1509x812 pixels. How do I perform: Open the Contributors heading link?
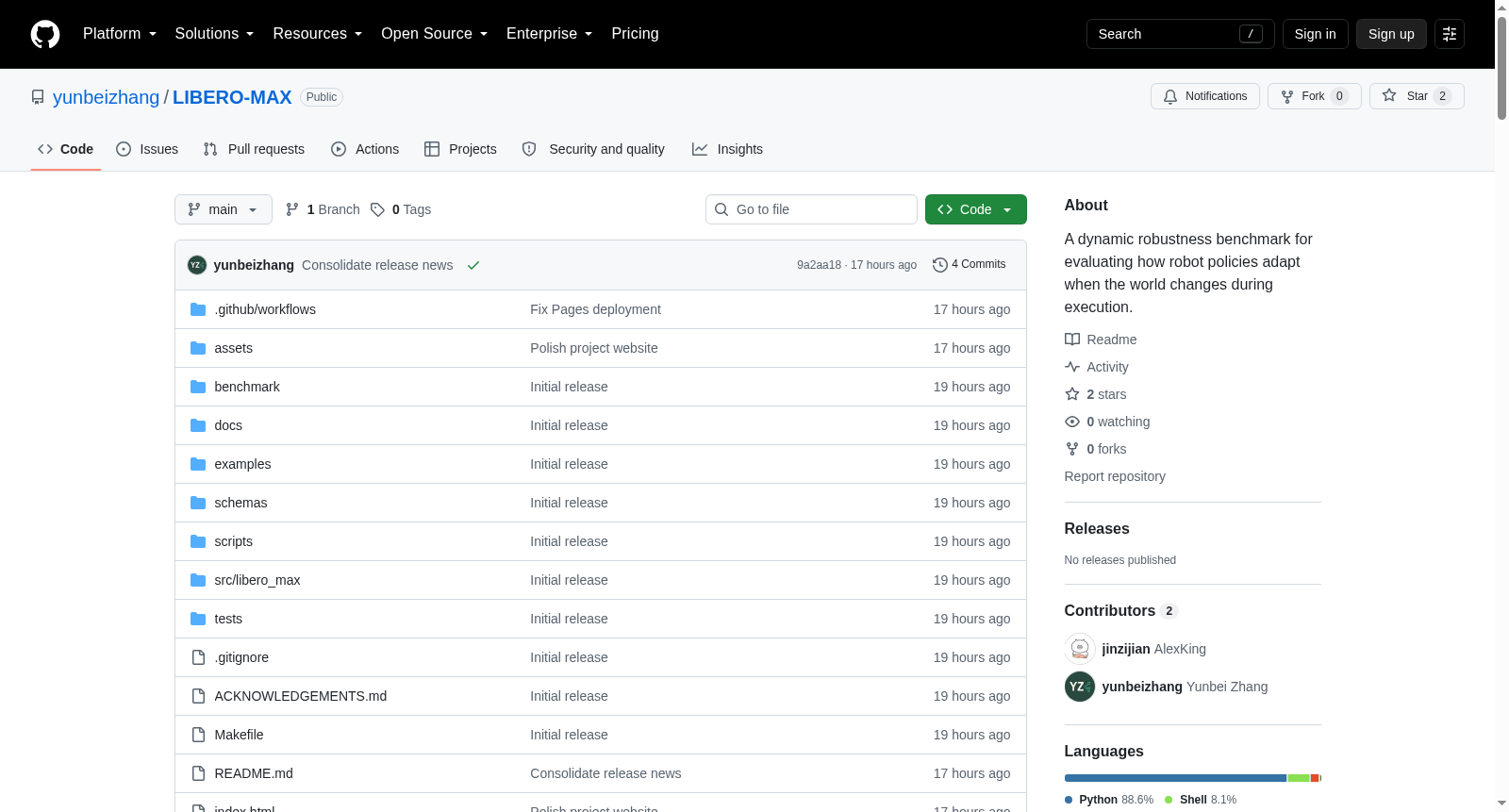1121,611
